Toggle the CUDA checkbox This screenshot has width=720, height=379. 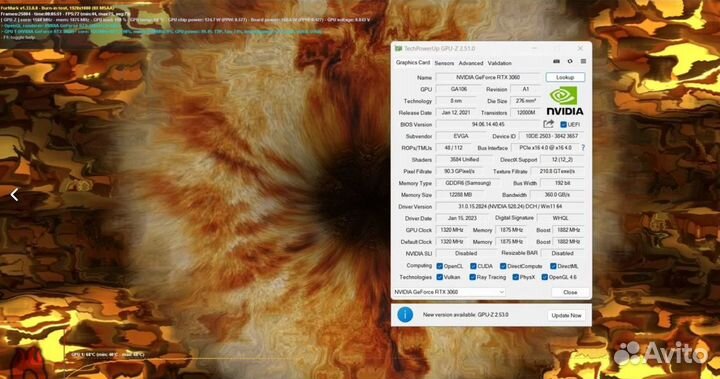point(473,266)
